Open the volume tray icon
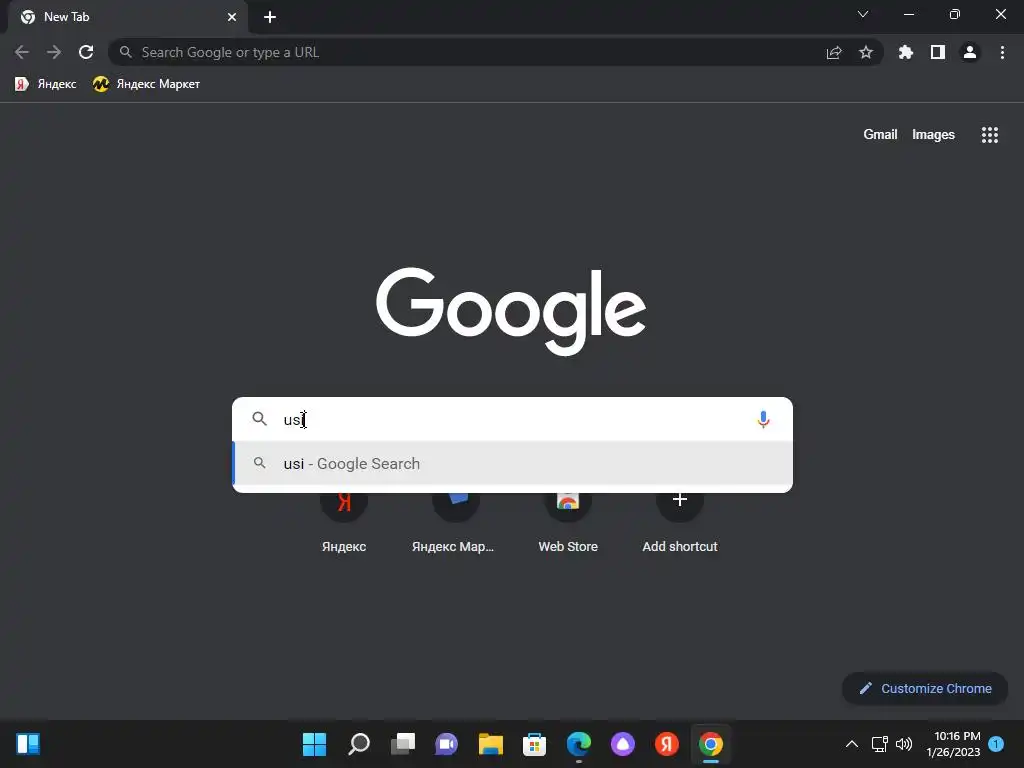This screenshot has height=768, width=1024. click(x=904, y=744)
